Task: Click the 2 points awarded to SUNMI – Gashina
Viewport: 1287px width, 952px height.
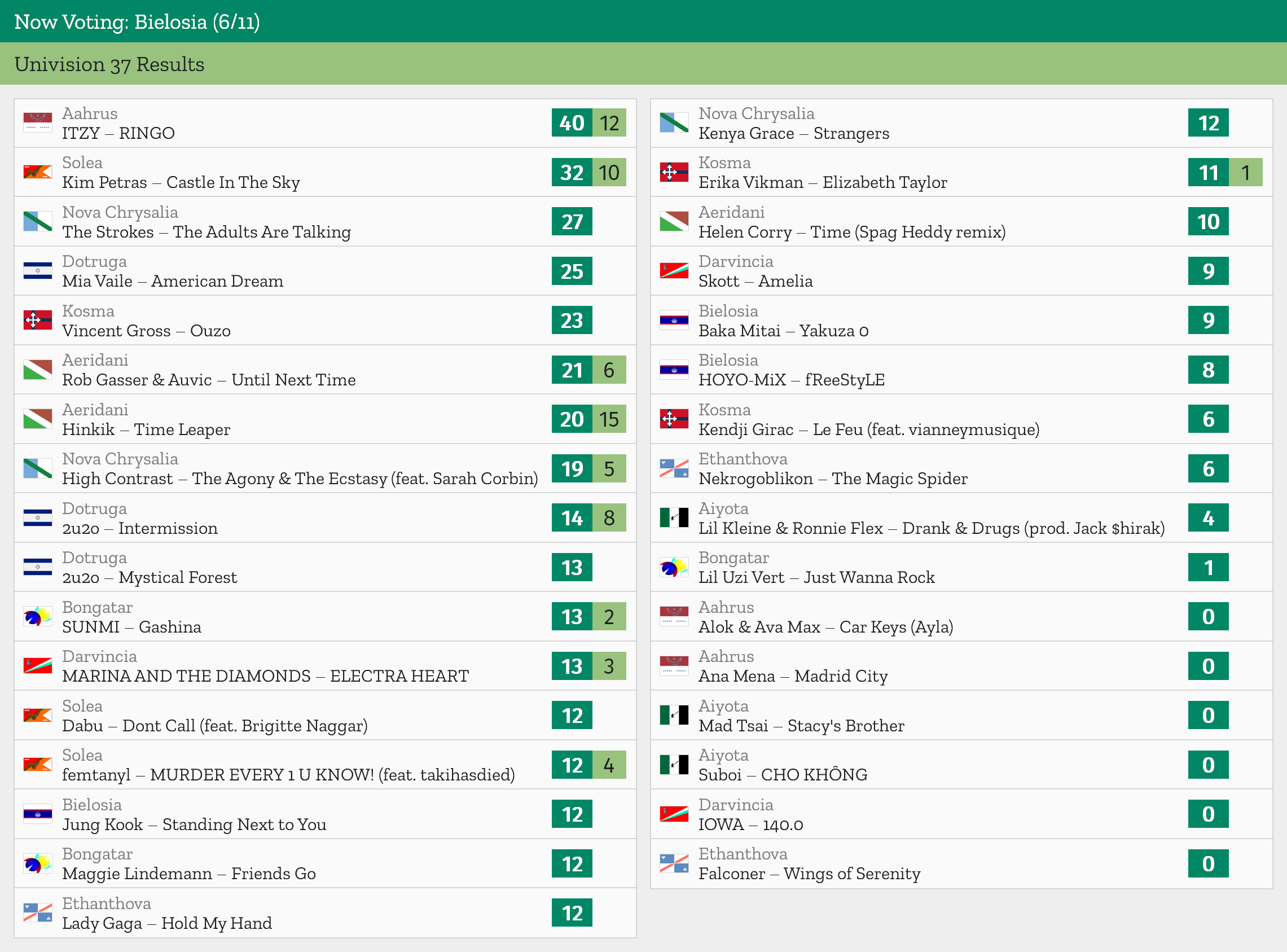Action: (x=609, y=617)
